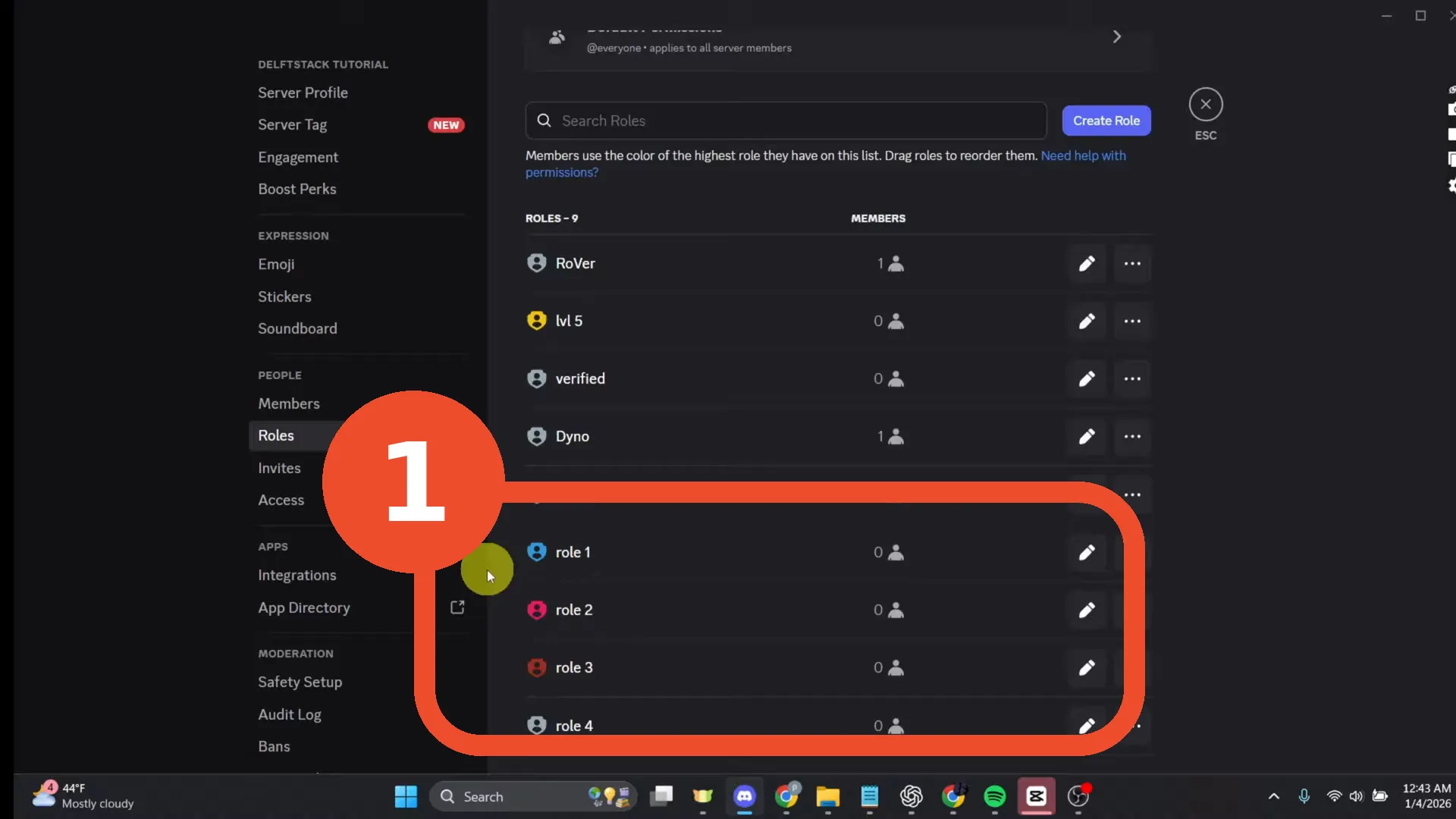Image resolution: width=1456 pixels, height=819 pixels.
Task: Open Integrations settings
Action: click(x=297, y=575)
